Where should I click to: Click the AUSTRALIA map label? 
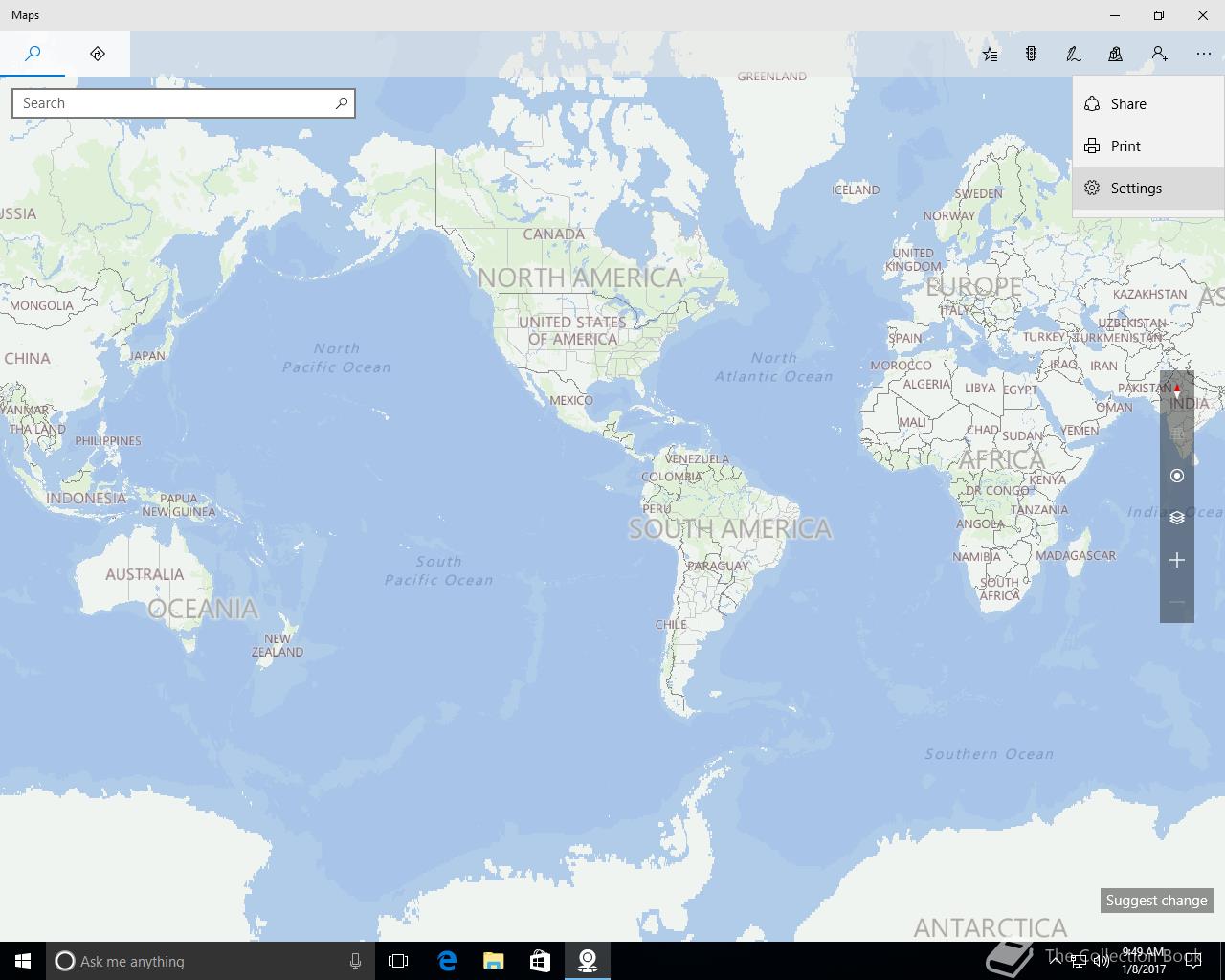point(145,574)
